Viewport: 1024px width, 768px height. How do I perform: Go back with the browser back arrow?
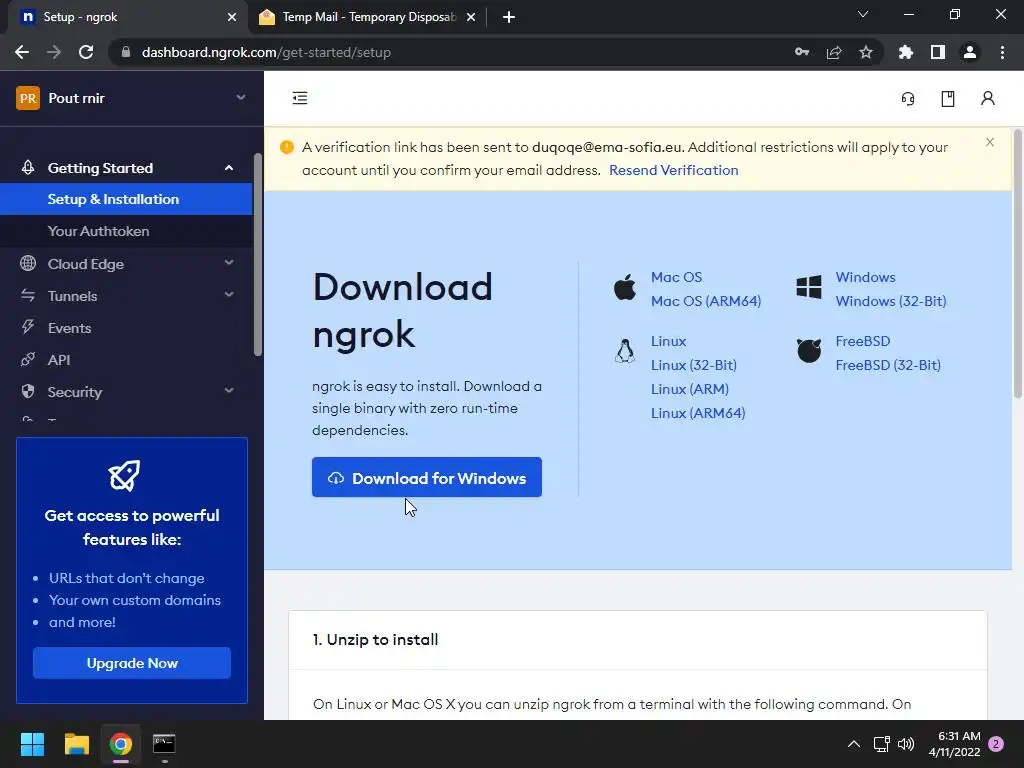pyautogui.click(x=22, y=52)
